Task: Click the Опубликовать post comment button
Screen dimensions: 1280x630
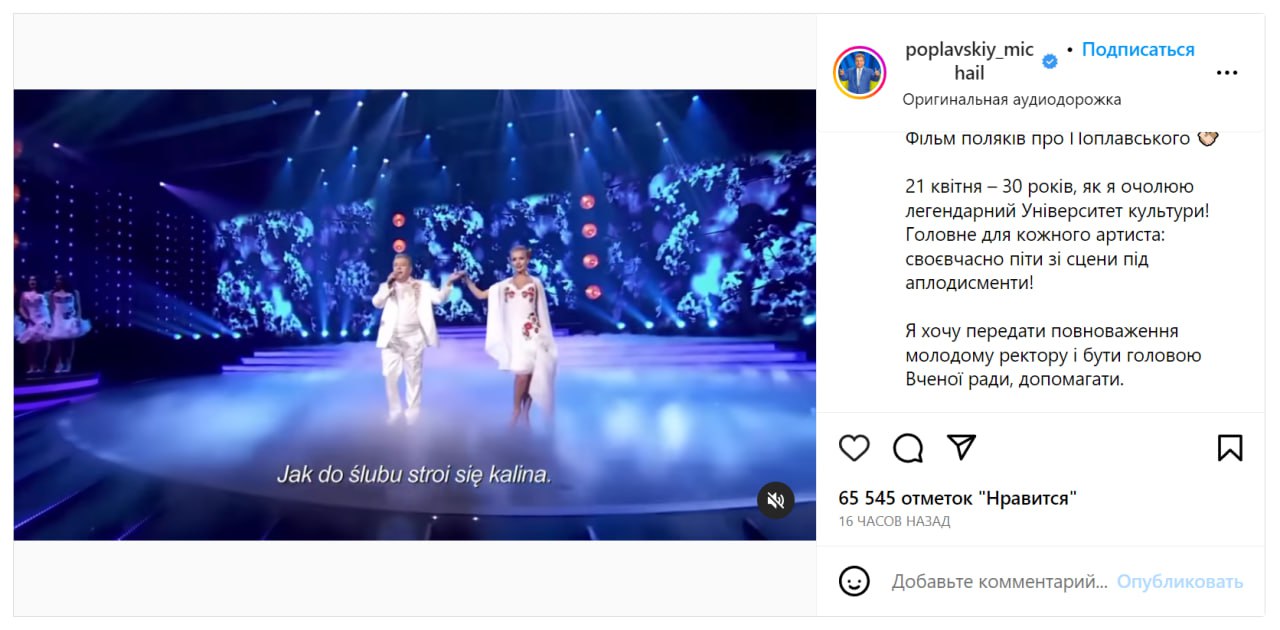Action: click(x=1180, y=581)
